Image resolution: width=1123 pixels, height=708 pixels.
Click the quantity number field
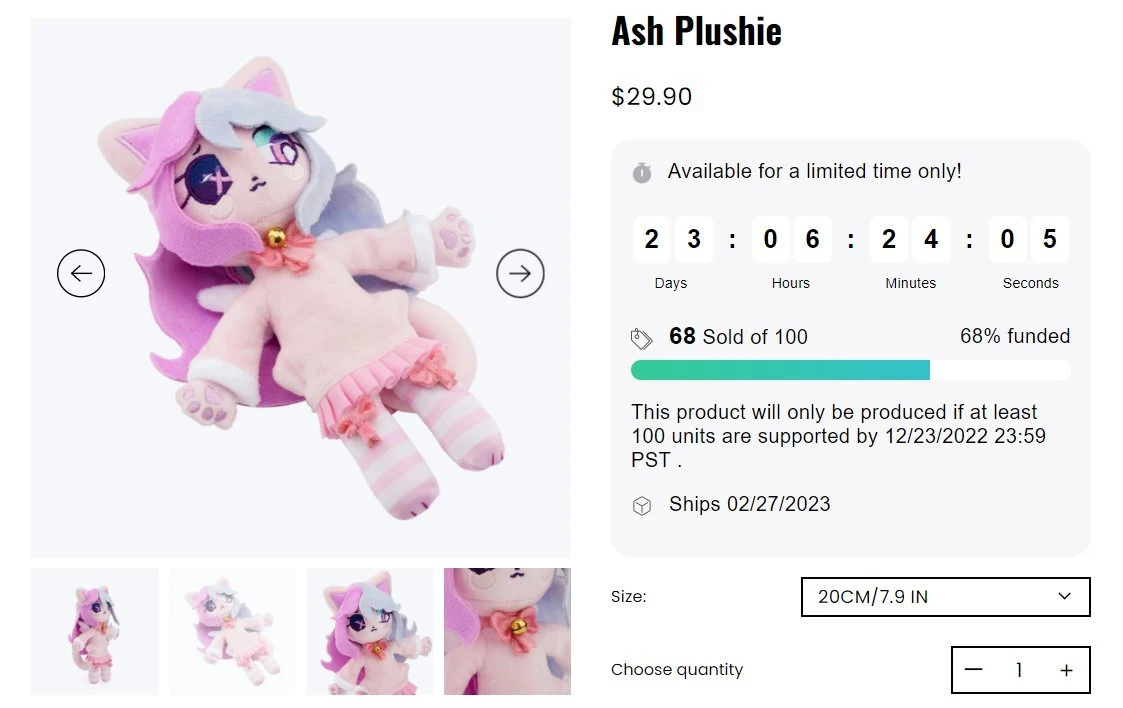(1018, 670)
